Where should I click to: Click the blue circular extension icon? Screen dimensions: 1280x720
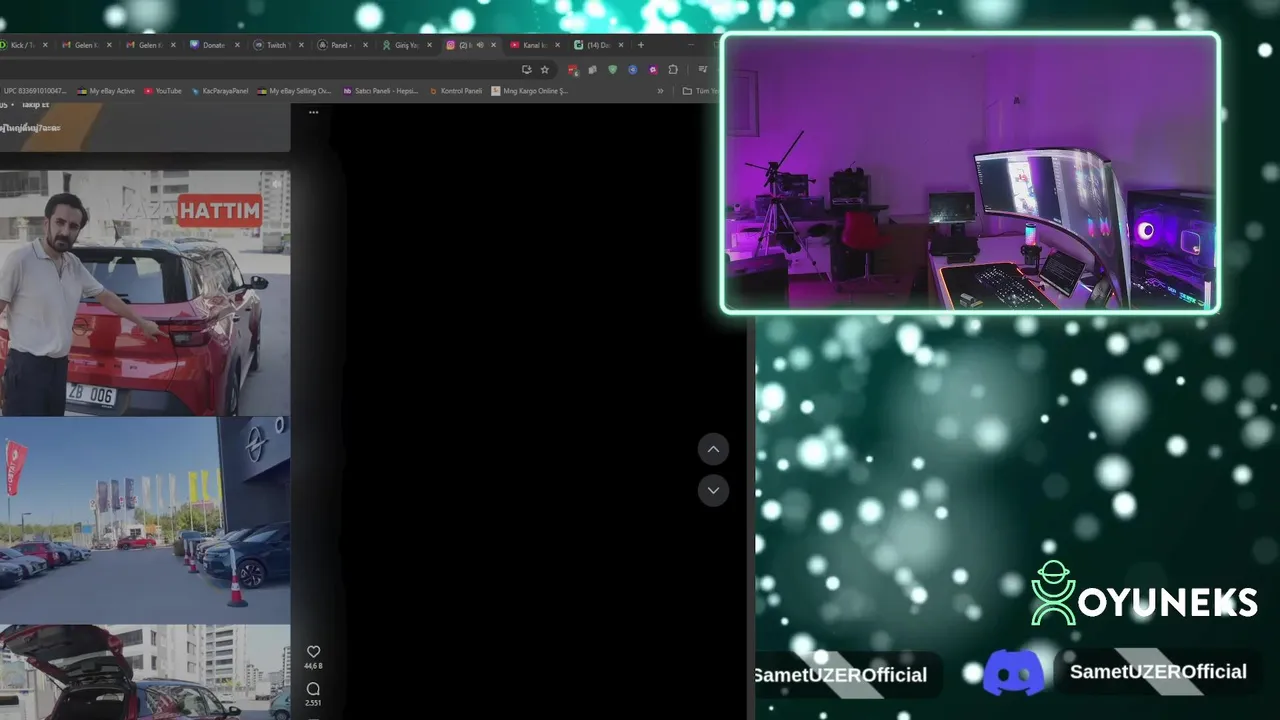point(633,70)
